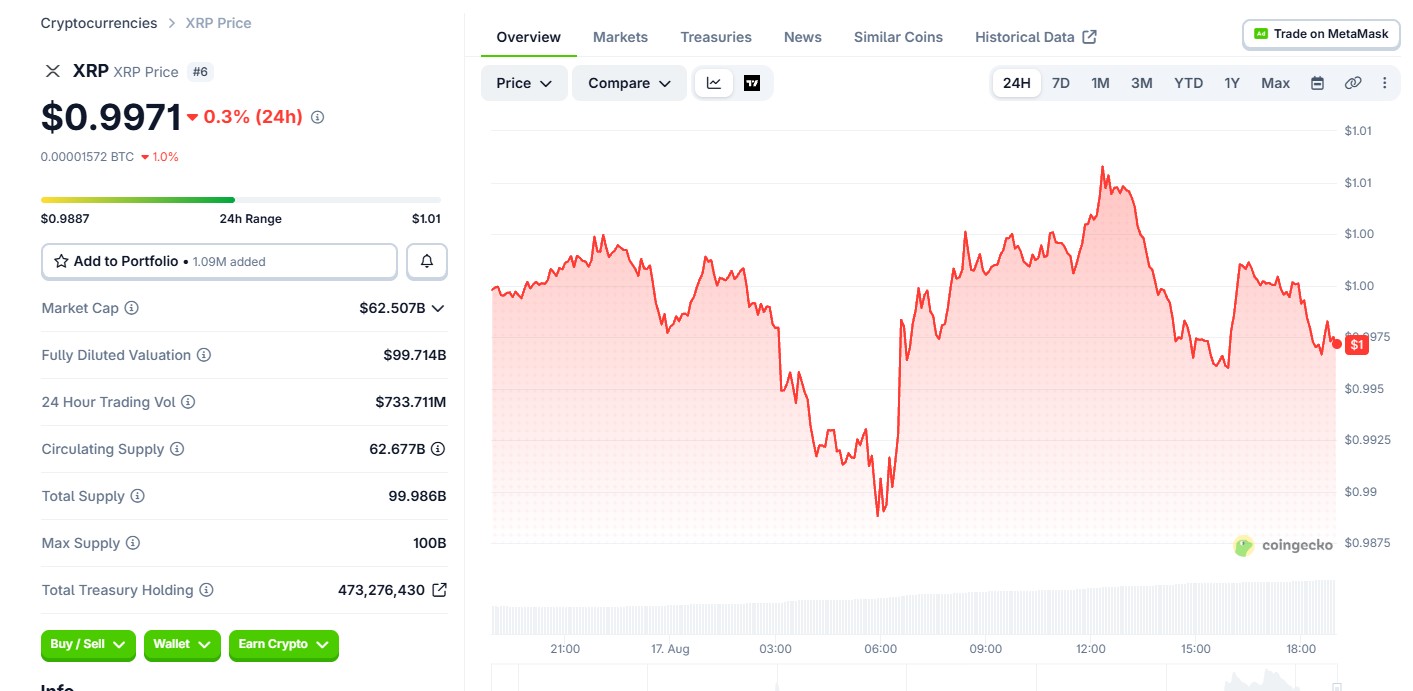Select the 1M time range

(1100, 83)
